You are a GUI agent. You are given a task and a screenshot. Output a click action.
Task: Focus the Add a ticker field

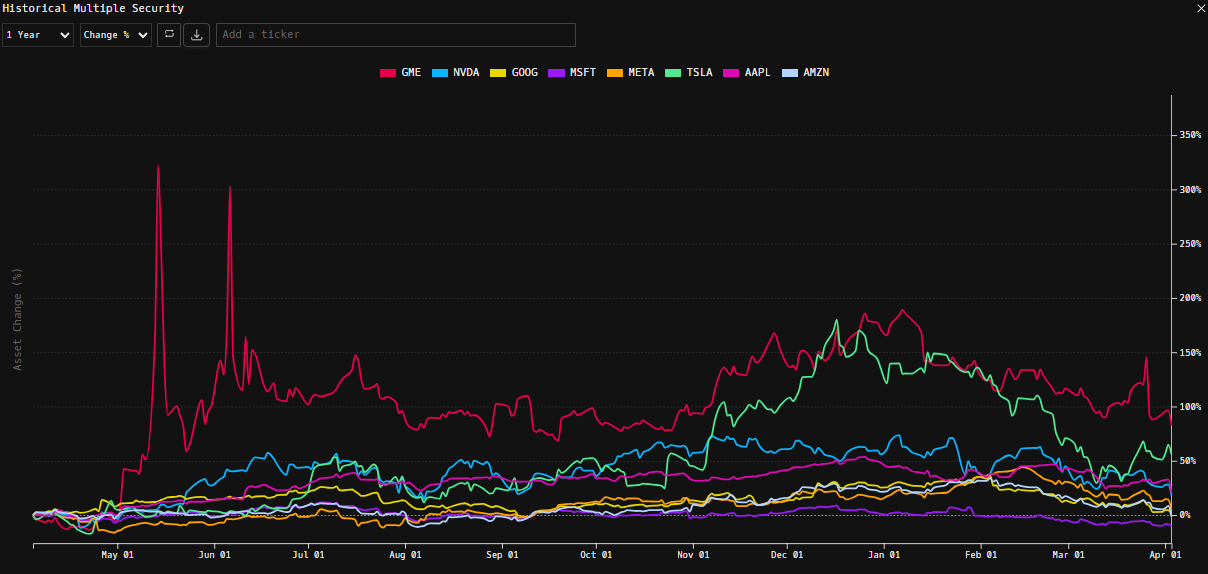click(396, 35)
